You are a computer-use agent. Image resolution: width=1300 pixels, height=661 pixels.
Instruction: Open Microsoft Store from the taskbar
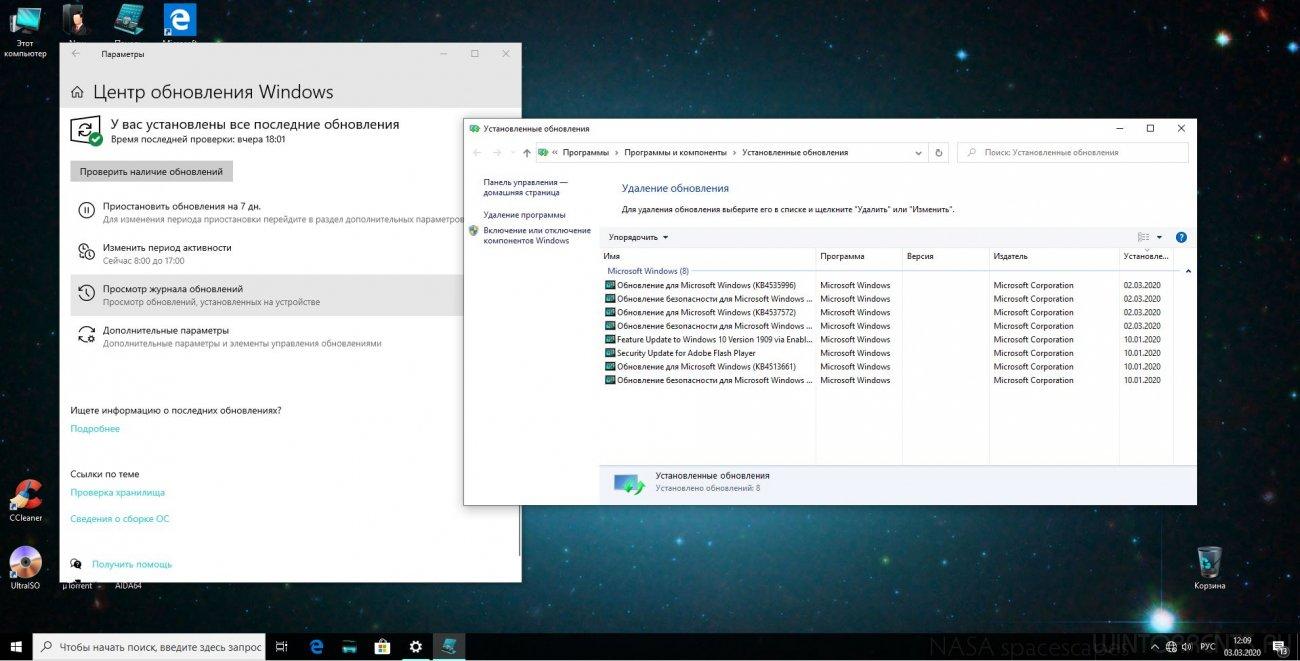381,647
